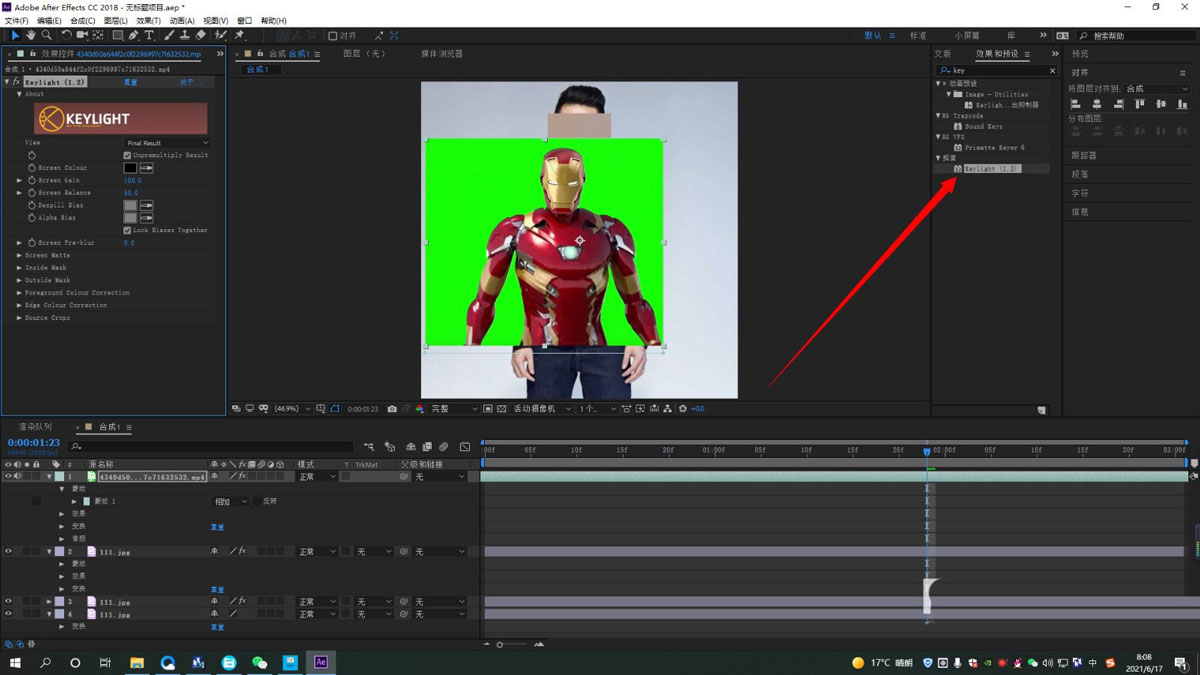1200x675 pixels.
Task: Toggle the Lock Biases Together checkbox
Action: pyautogui.click(x=127, y=230)
